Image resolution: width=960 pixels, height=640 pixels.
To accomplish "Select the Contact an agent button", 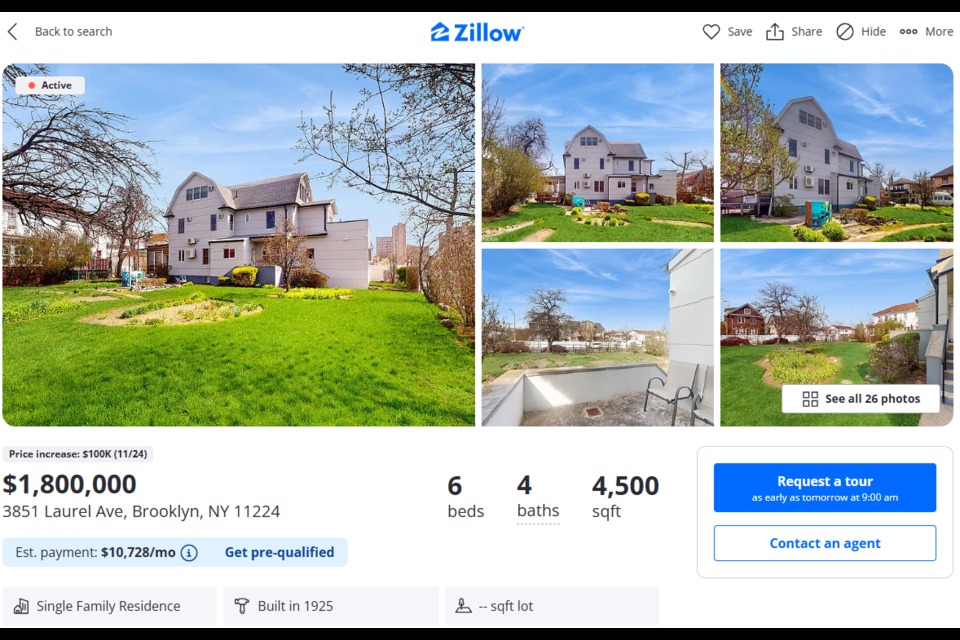I will [825, 543].
